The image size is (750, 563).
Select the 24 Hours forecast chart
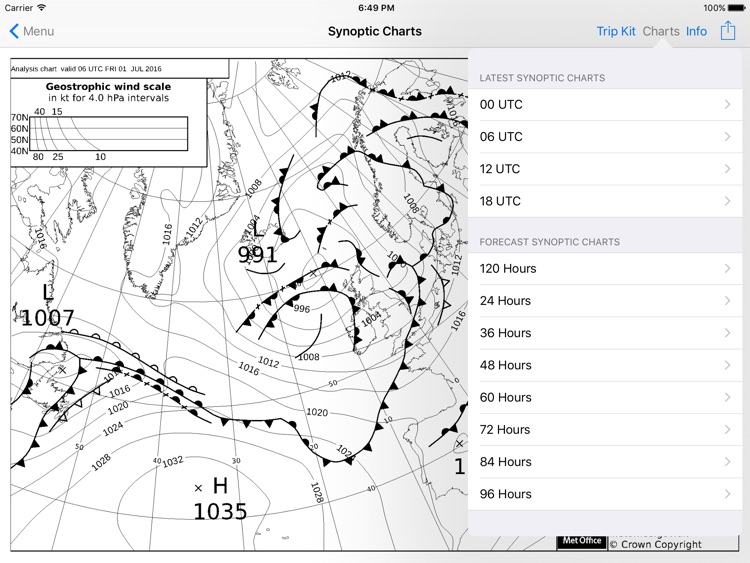click(605, 301)
